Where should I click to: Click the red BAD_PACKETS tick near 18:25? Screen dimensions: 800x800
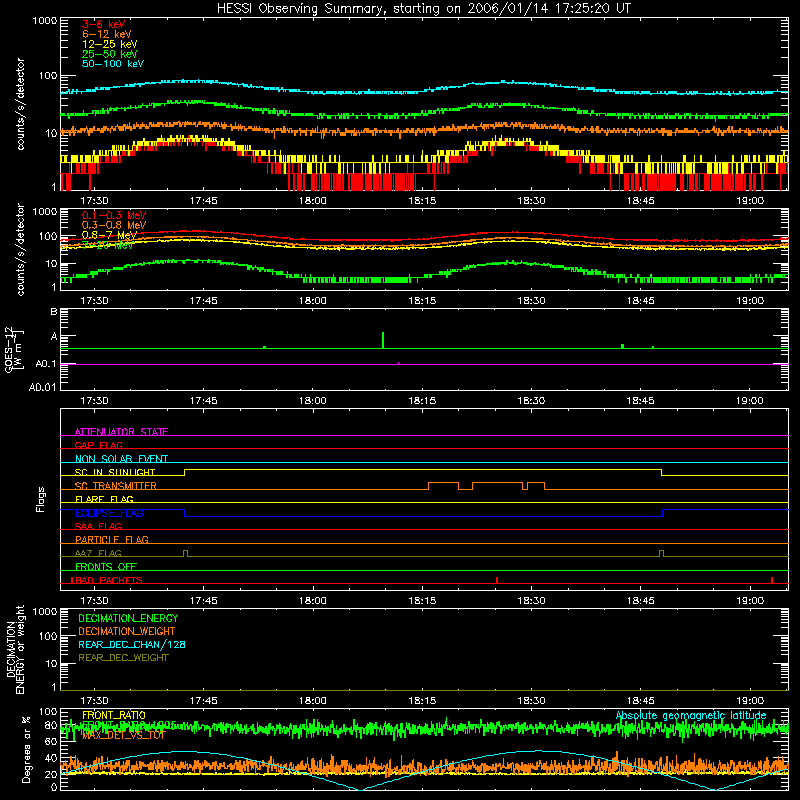coord(497,580)
